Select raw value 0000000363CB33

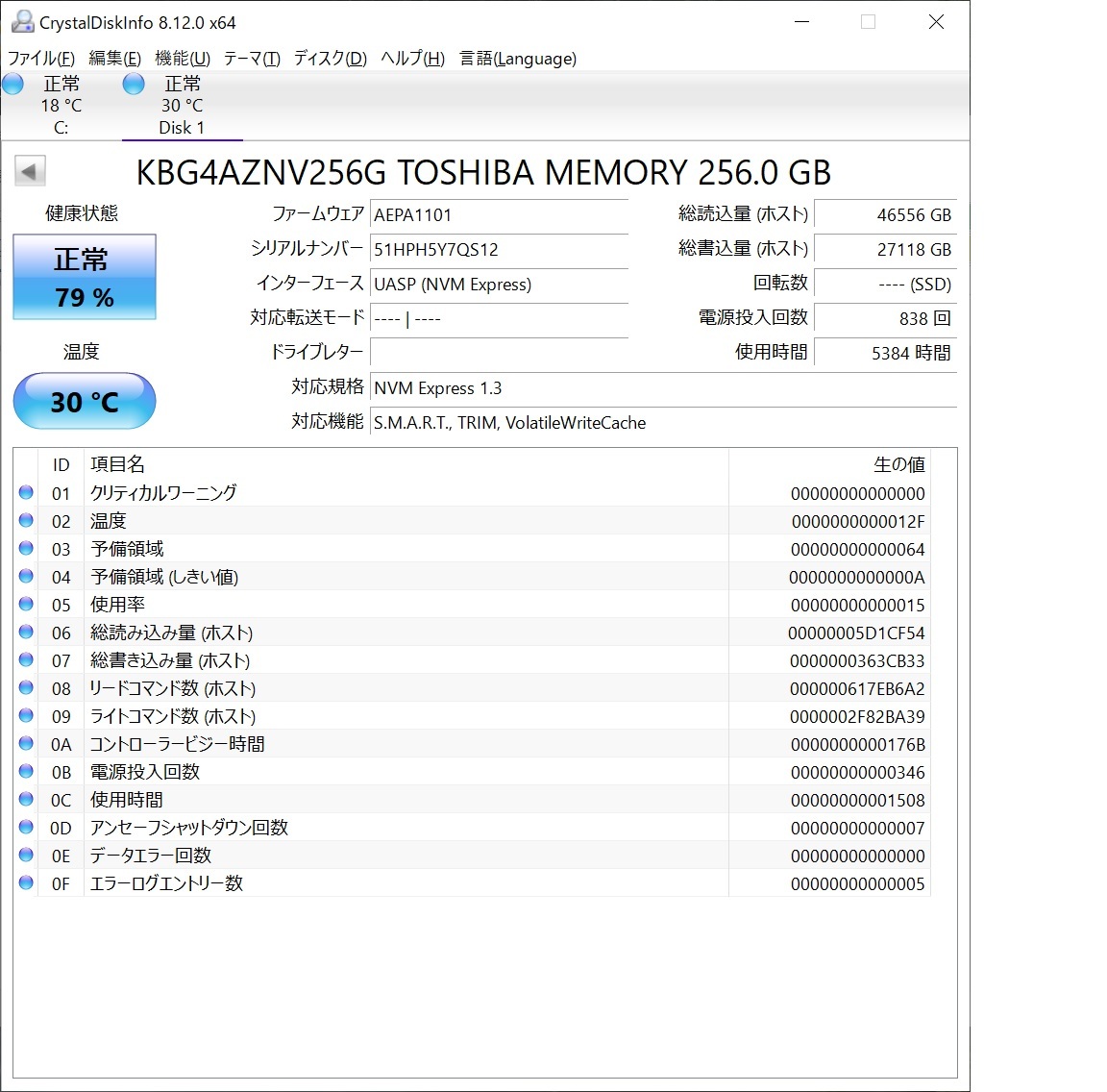[857, 661]
